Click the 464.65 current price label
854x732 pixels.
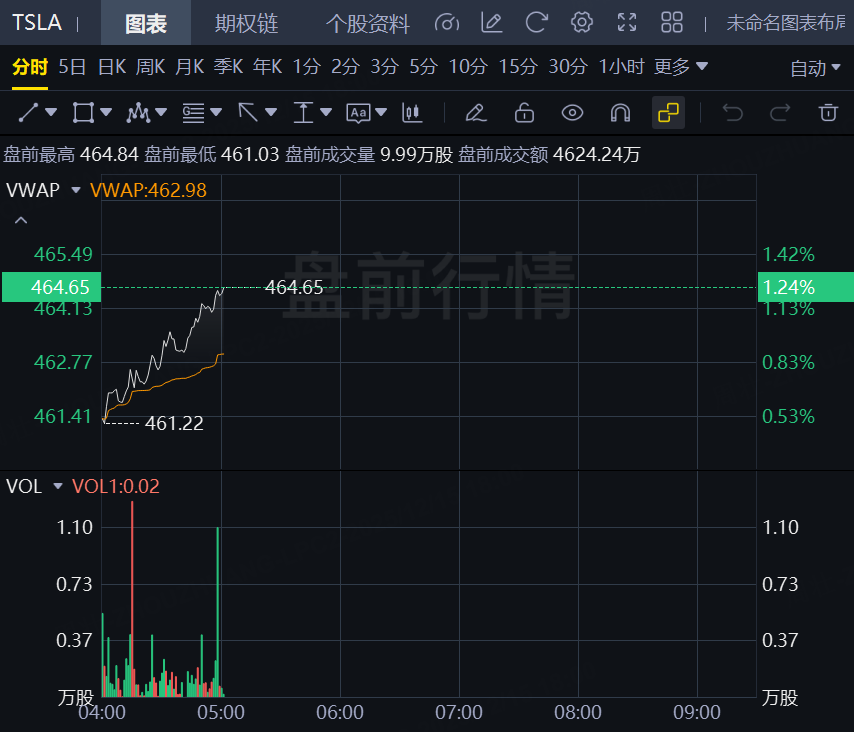pyautogui.click(x=51, y=287)
